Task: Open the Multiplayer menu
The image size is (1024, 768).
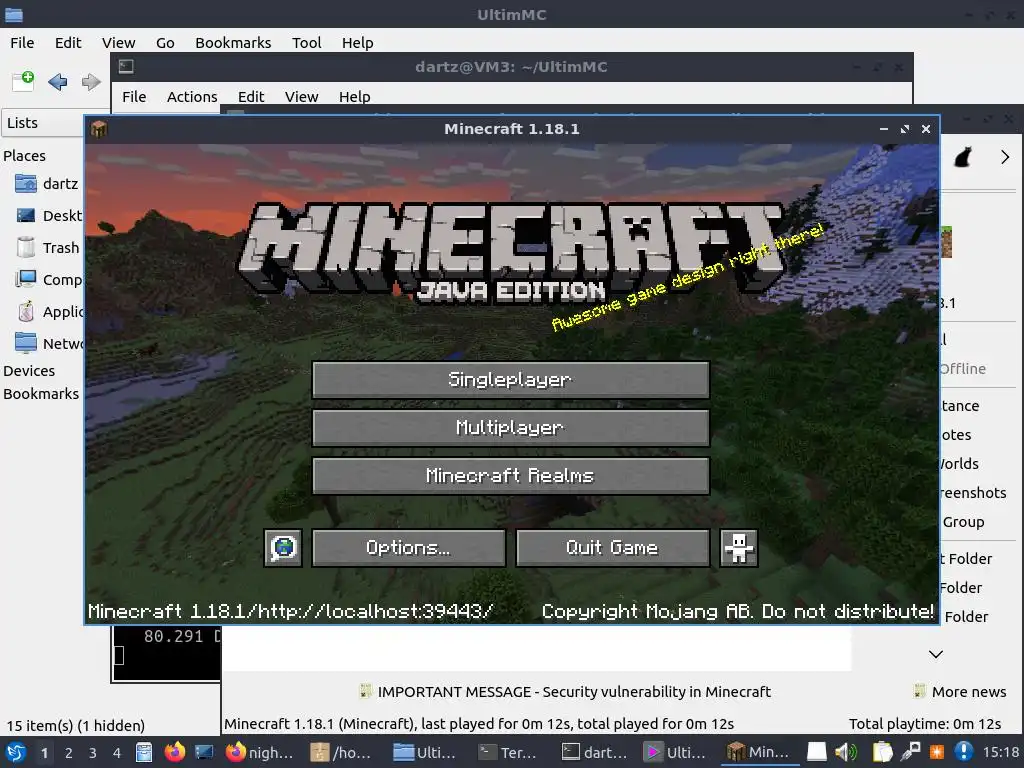Action: tap(511, 428)
